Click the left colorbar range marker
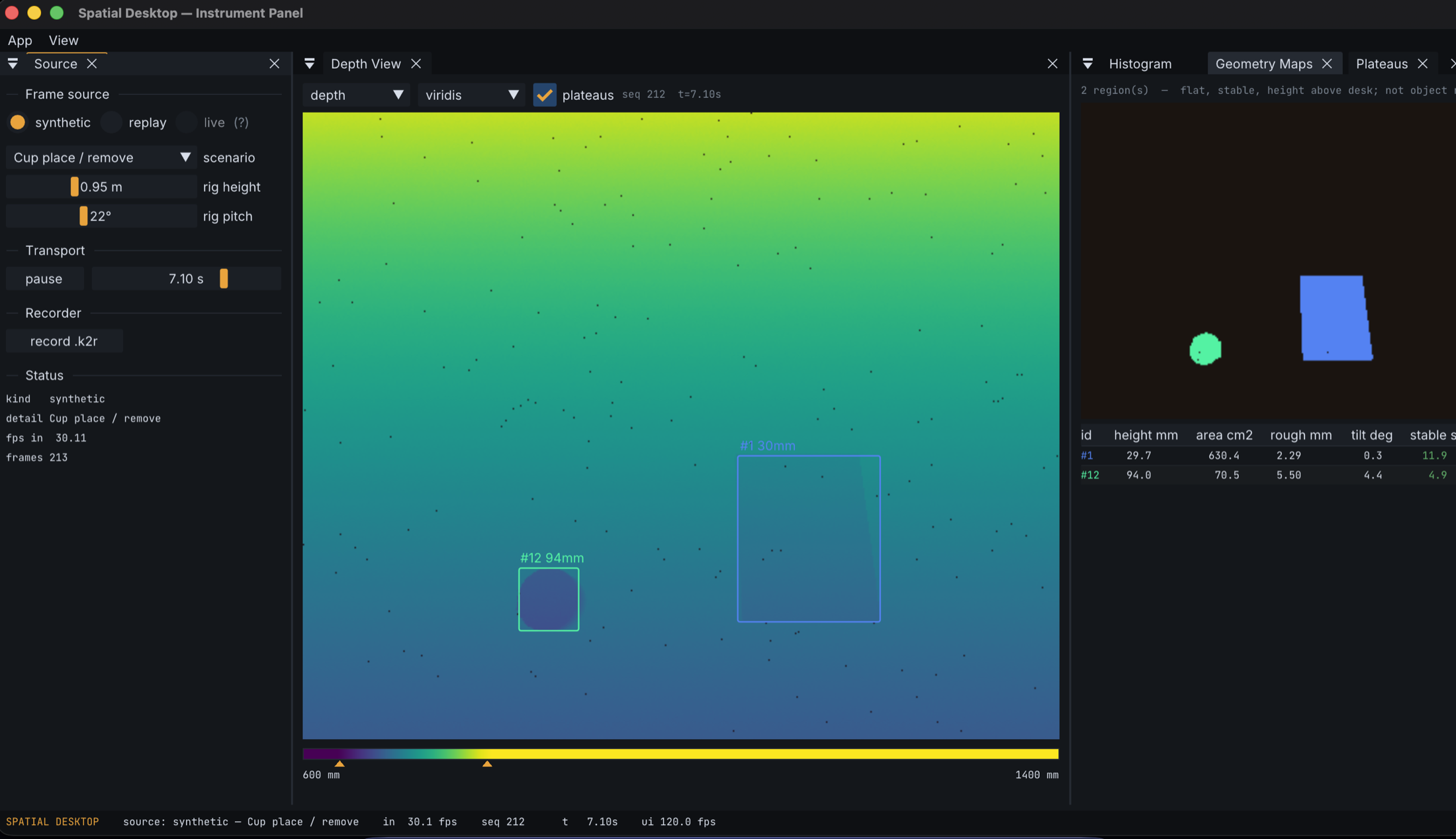This screenshot has height=839, width=1456. tap(340, 764)
